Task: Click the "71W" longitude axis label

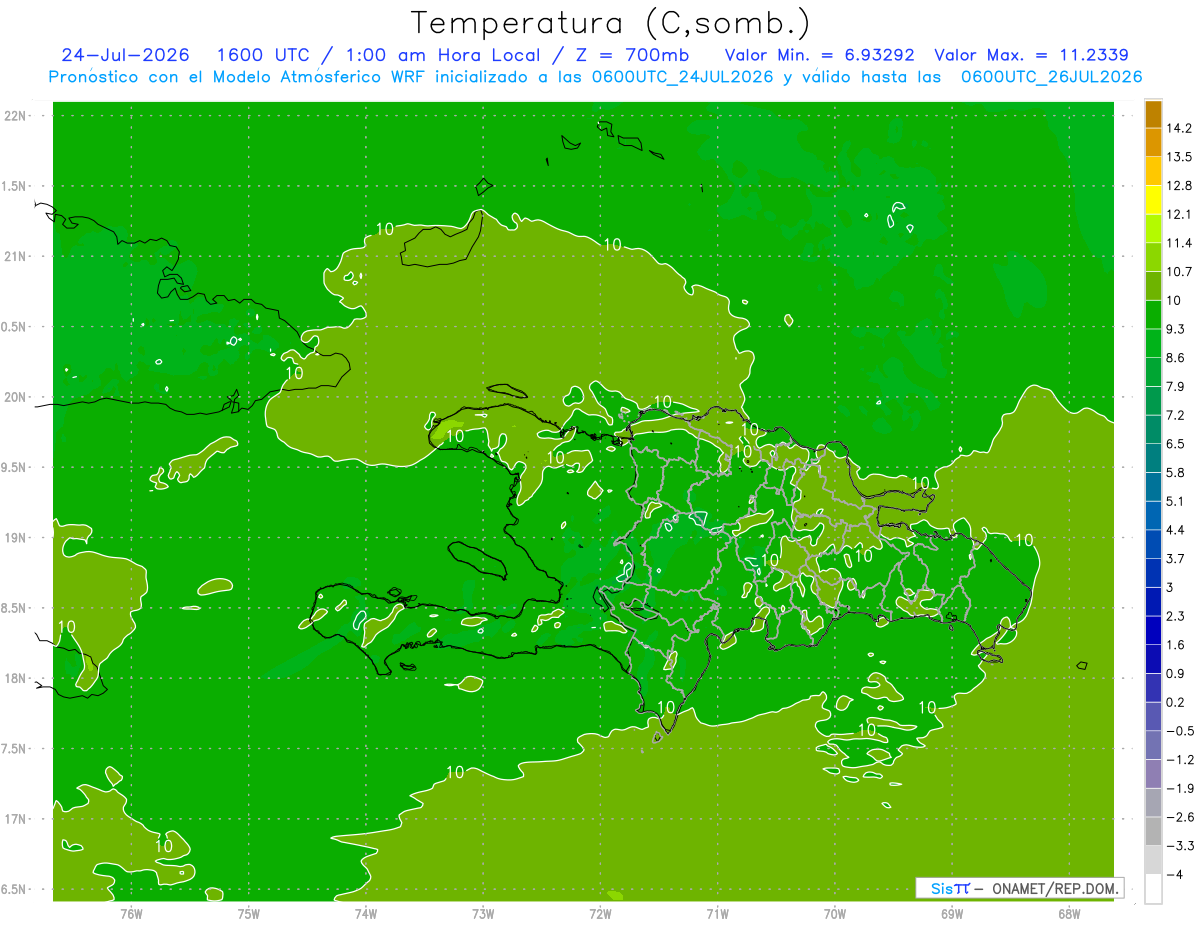Action: point(717,913)
